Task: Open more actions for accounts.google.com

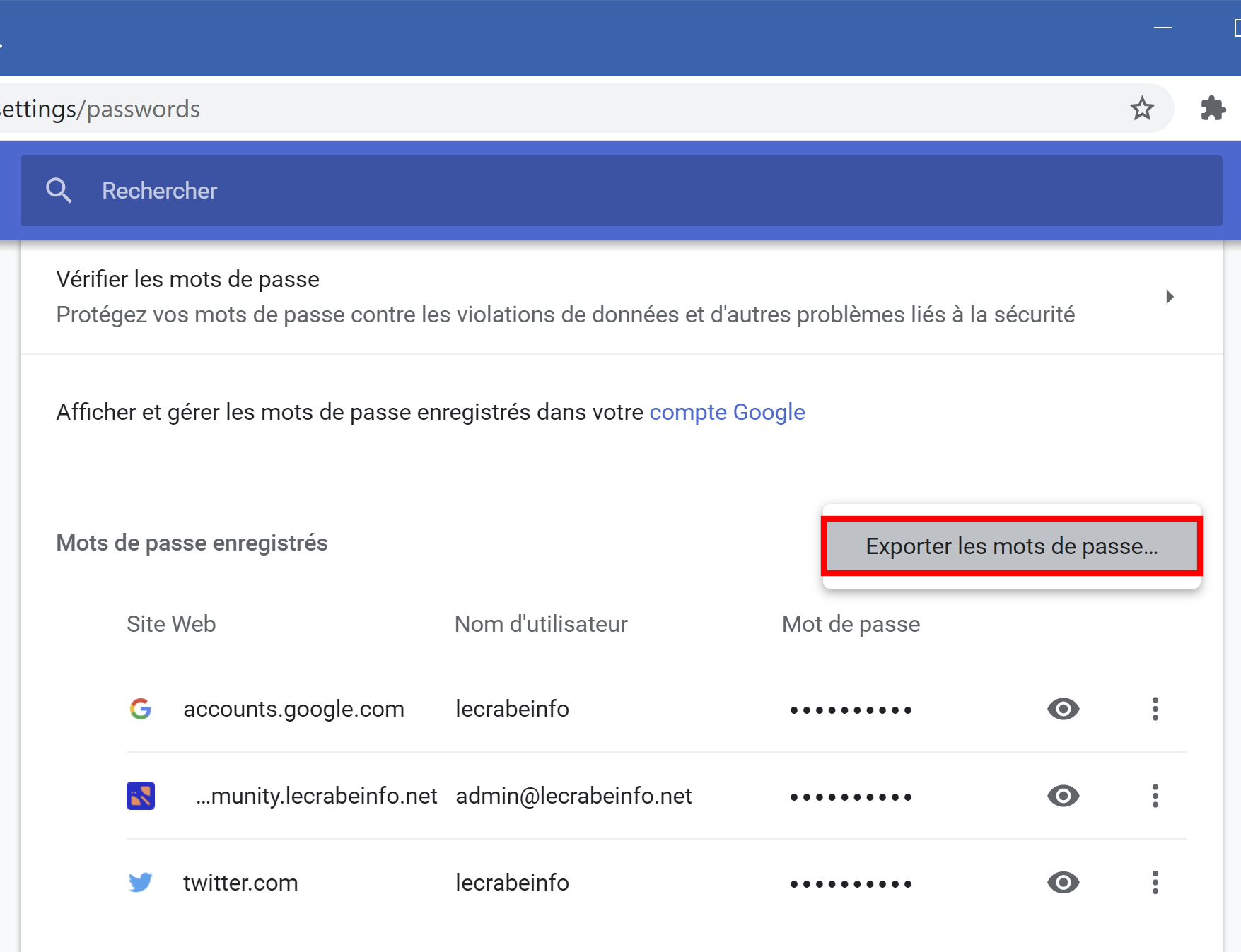Action: pyautogui.click(x=1155, y=709)
